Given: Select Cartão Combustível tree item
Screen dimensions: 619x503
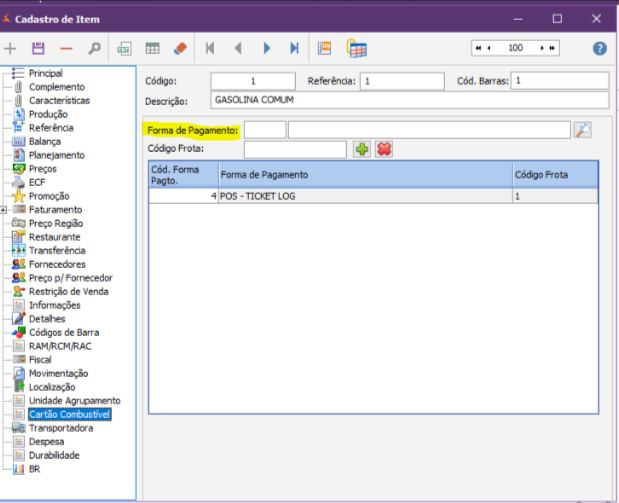Looking at the screenshot, I should [x=69, y=415].
